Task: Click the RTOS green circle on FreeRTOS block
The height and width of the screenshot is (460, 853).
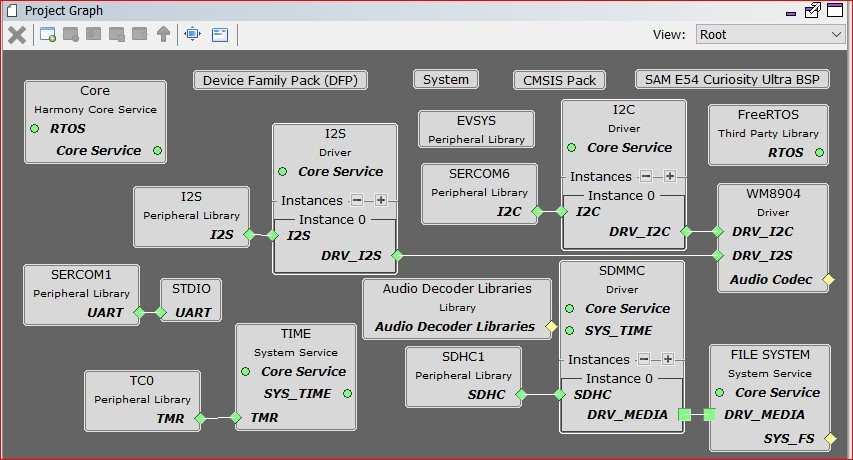Action: coord(819,153)
